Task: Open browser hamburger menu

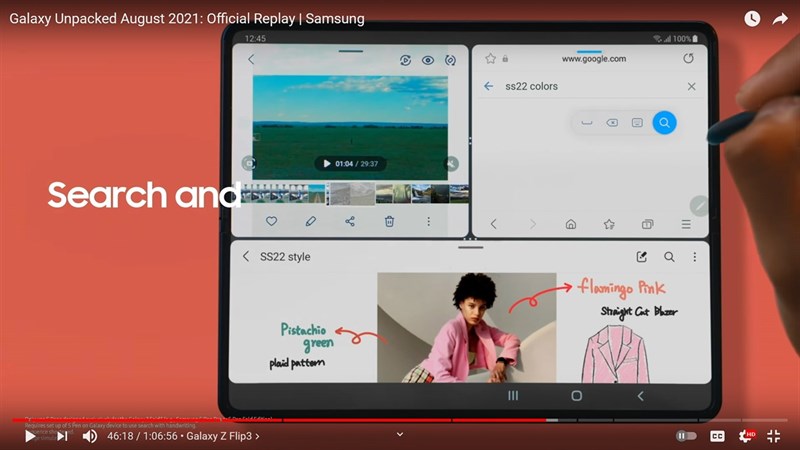Action: (x=686, y=224)
